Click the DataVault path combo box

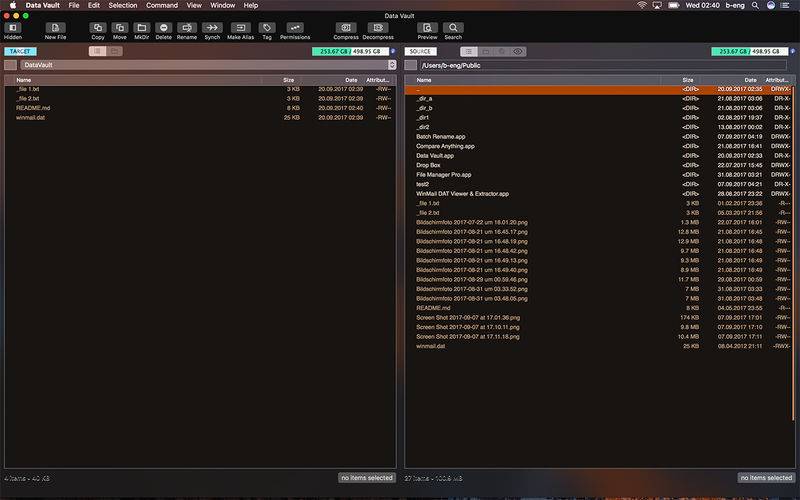[208, 65]
